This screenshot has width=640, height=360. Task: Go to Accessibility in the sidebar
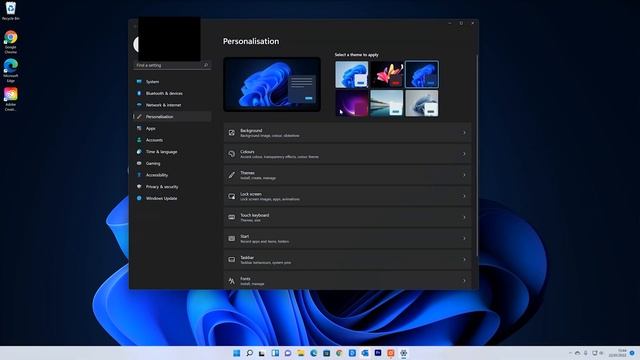(172, 175)
